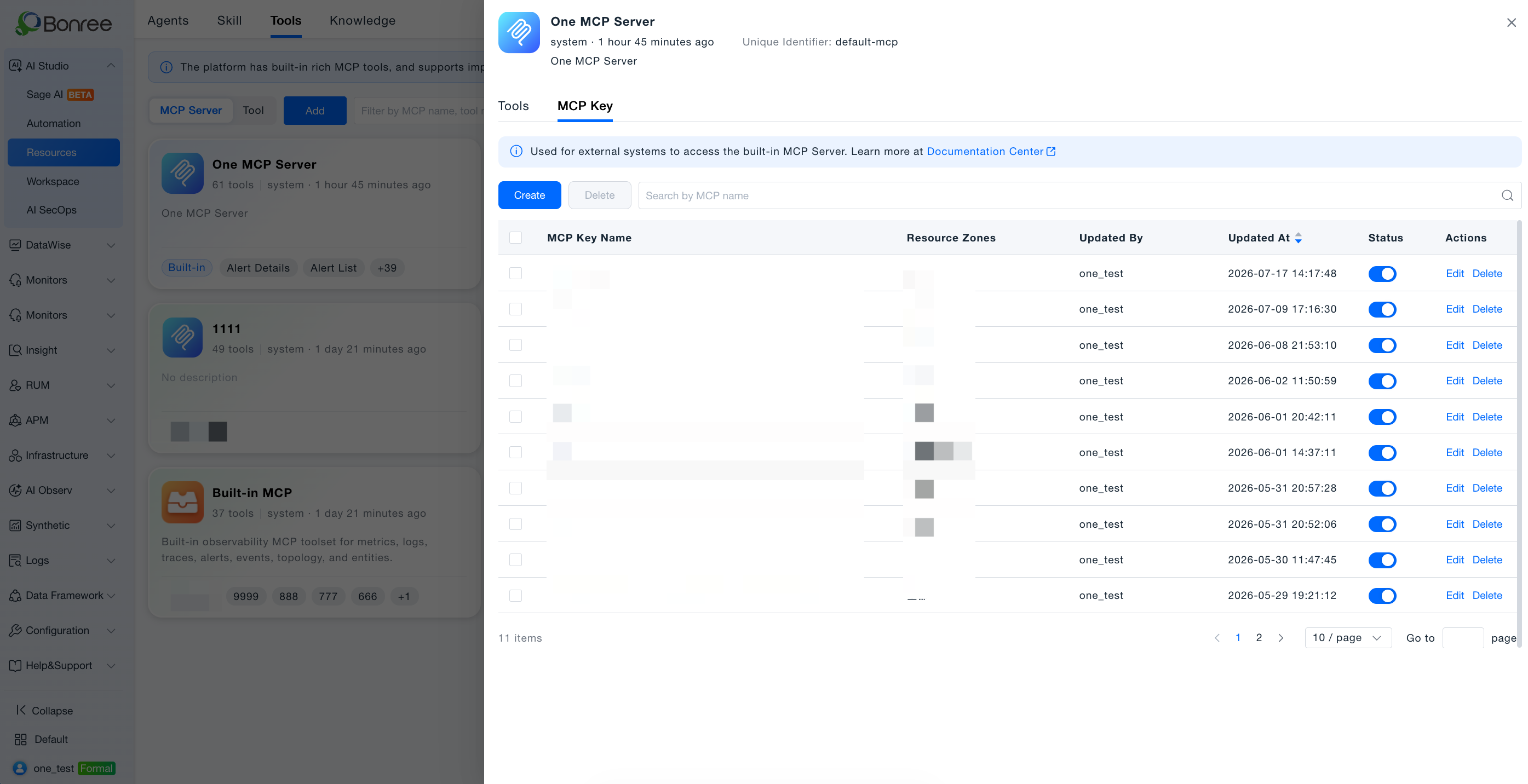Click the Logs sidebar icon
1528x784 pixels.
[15, 560]
